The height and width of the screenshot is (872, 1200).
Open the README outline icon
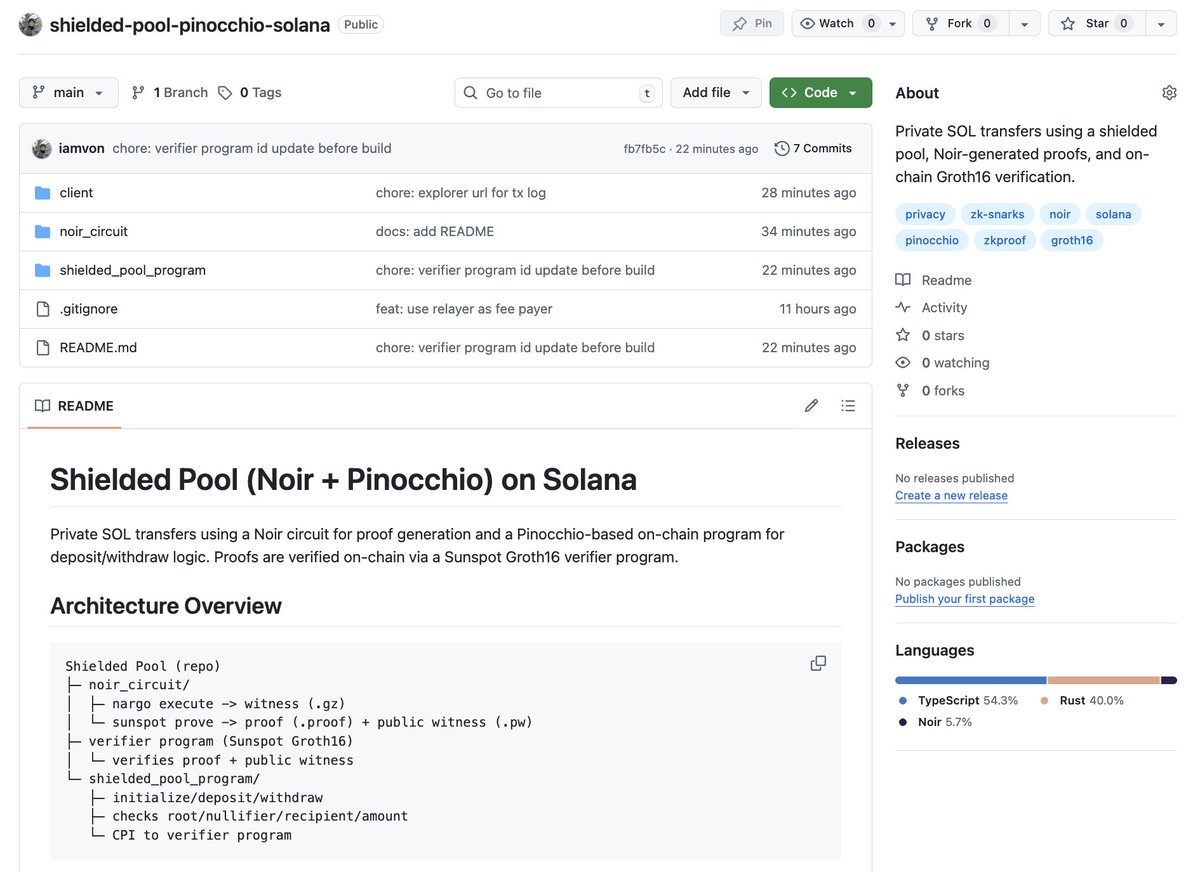coord(848,405)
